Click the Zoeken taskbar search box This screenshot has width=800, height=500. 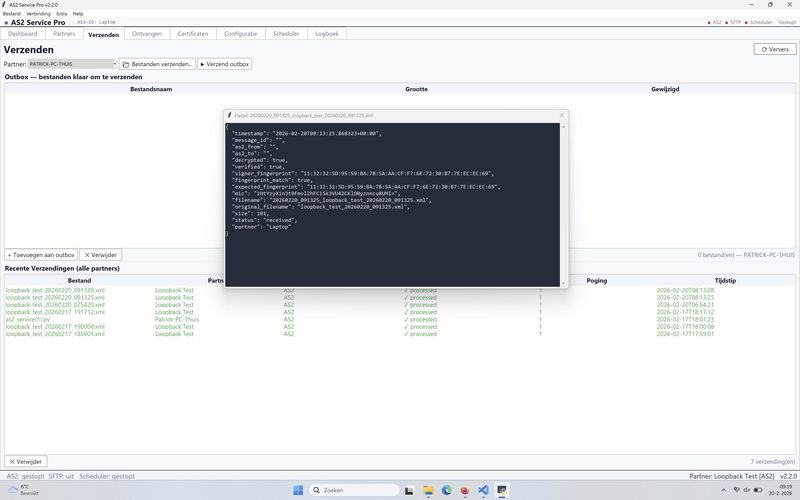click(355, 490)
